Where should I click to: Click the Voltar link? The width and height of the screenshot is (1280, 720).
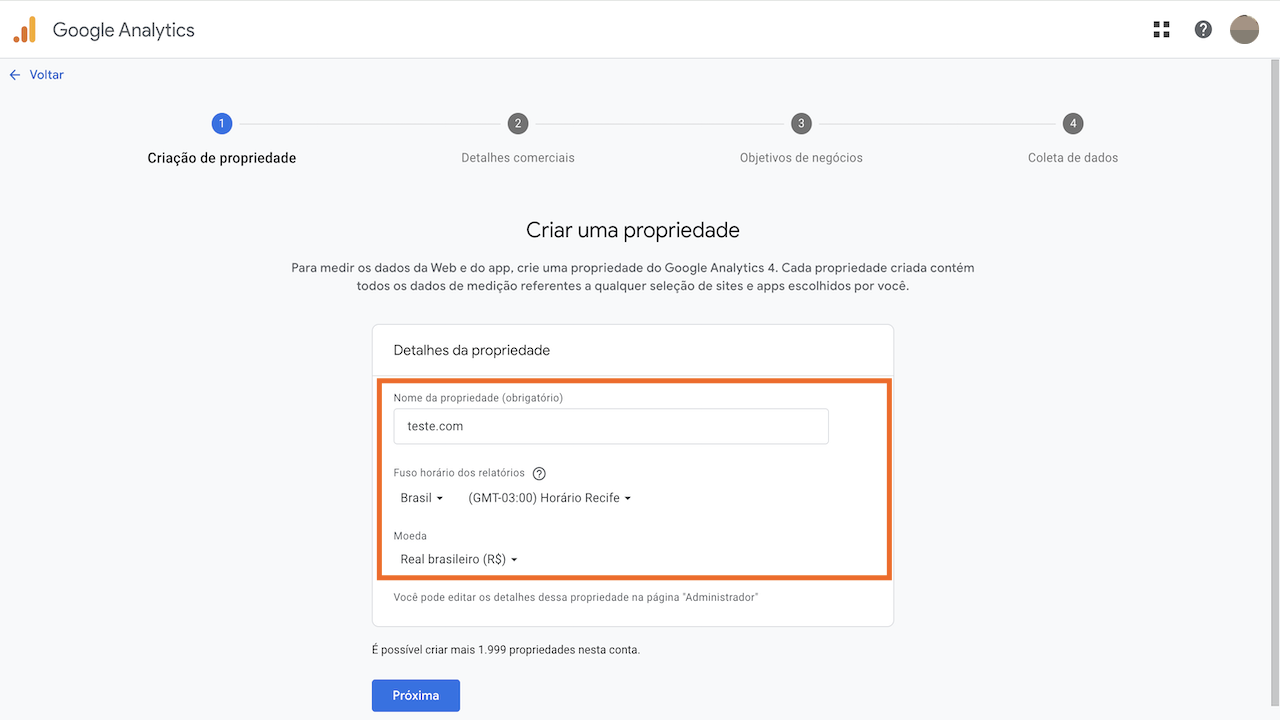(x=46, y=74)
